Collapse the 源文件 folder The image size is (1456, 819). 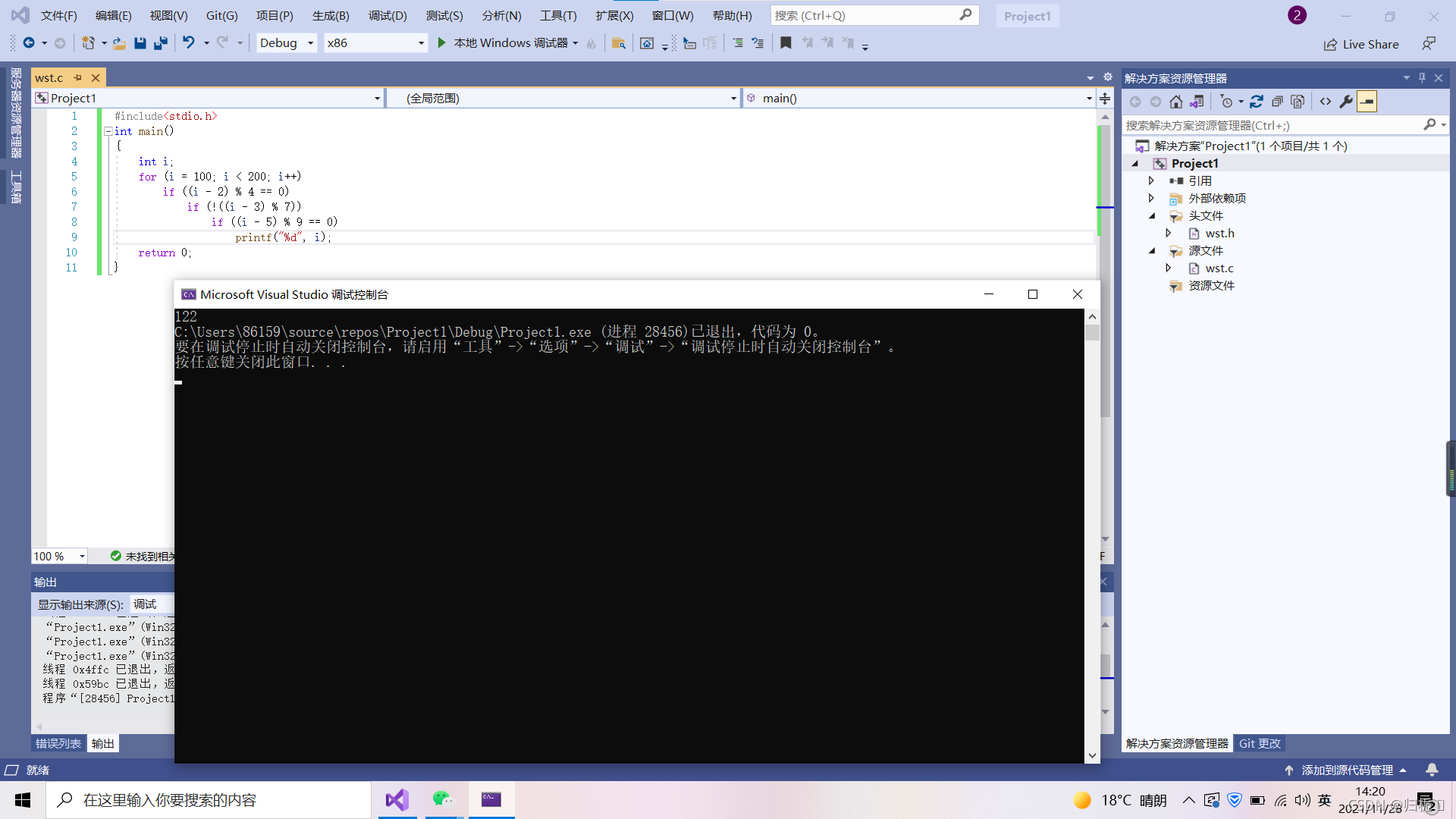pos(1152,251)
